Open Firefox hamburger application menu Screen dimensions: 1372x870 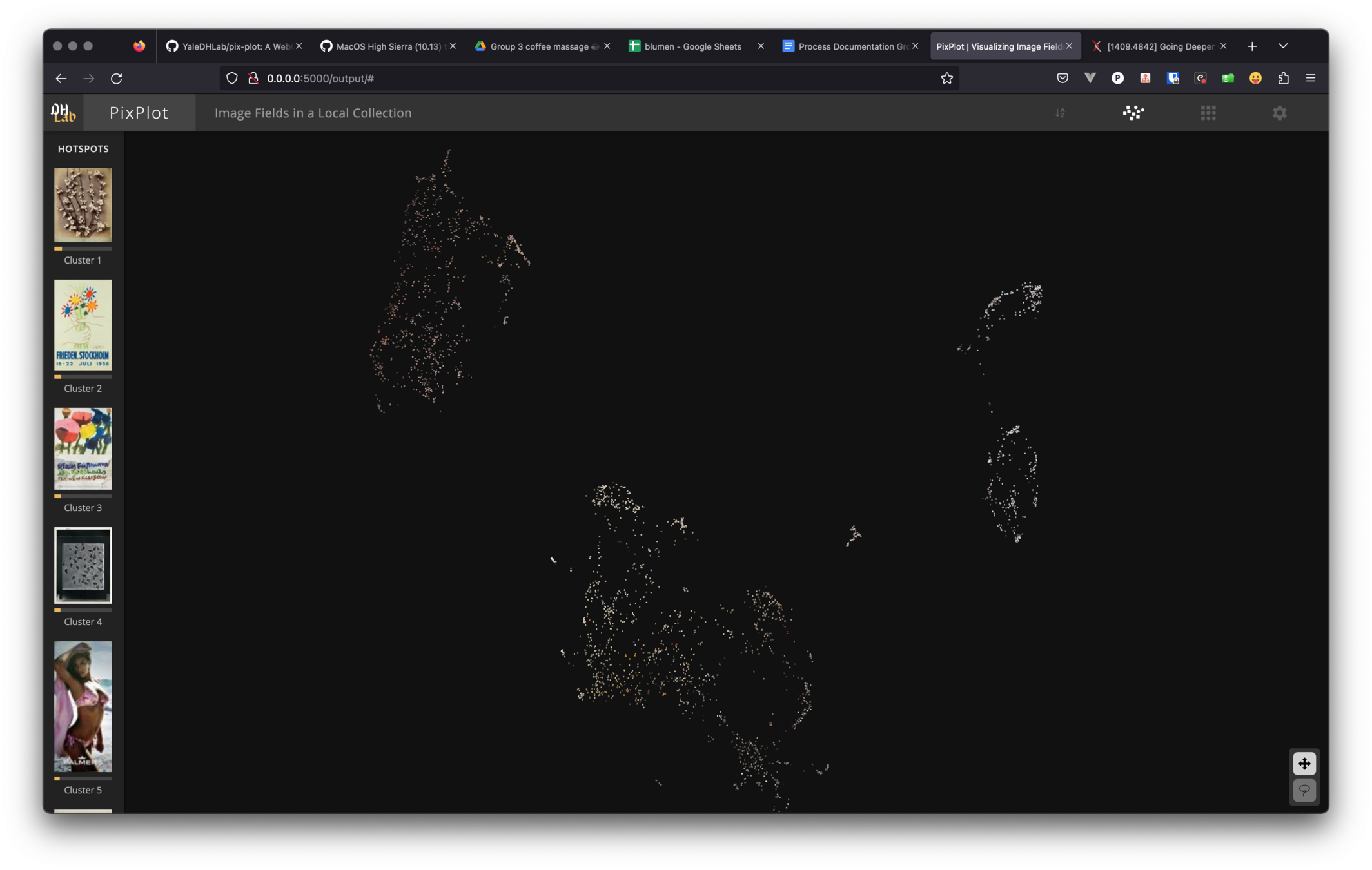pyautogui.click(x=1310, y=79)
